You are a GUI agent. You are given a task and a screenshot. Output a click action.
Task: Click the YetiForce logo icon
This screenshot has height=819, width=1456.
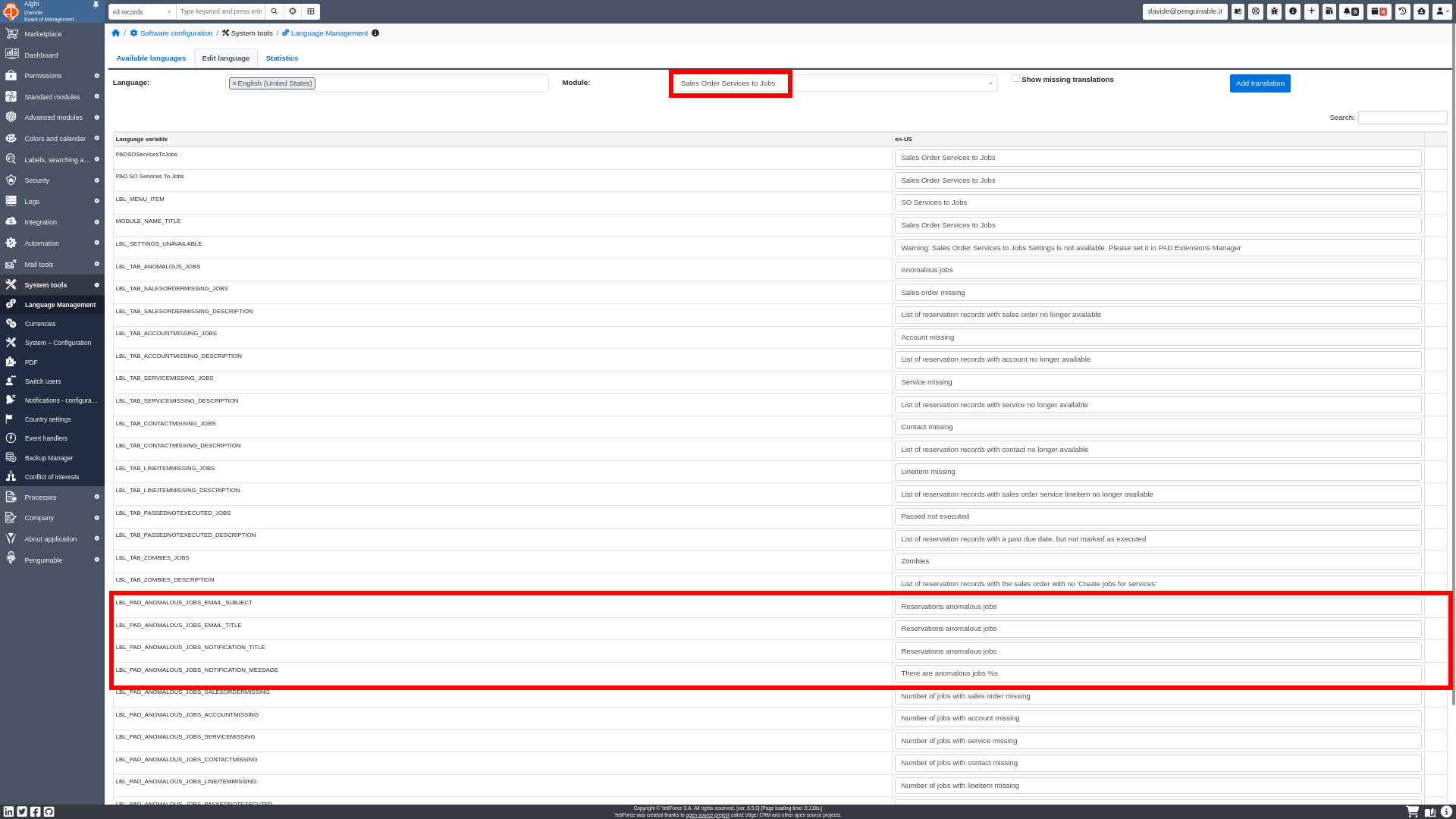pos(11,11)
